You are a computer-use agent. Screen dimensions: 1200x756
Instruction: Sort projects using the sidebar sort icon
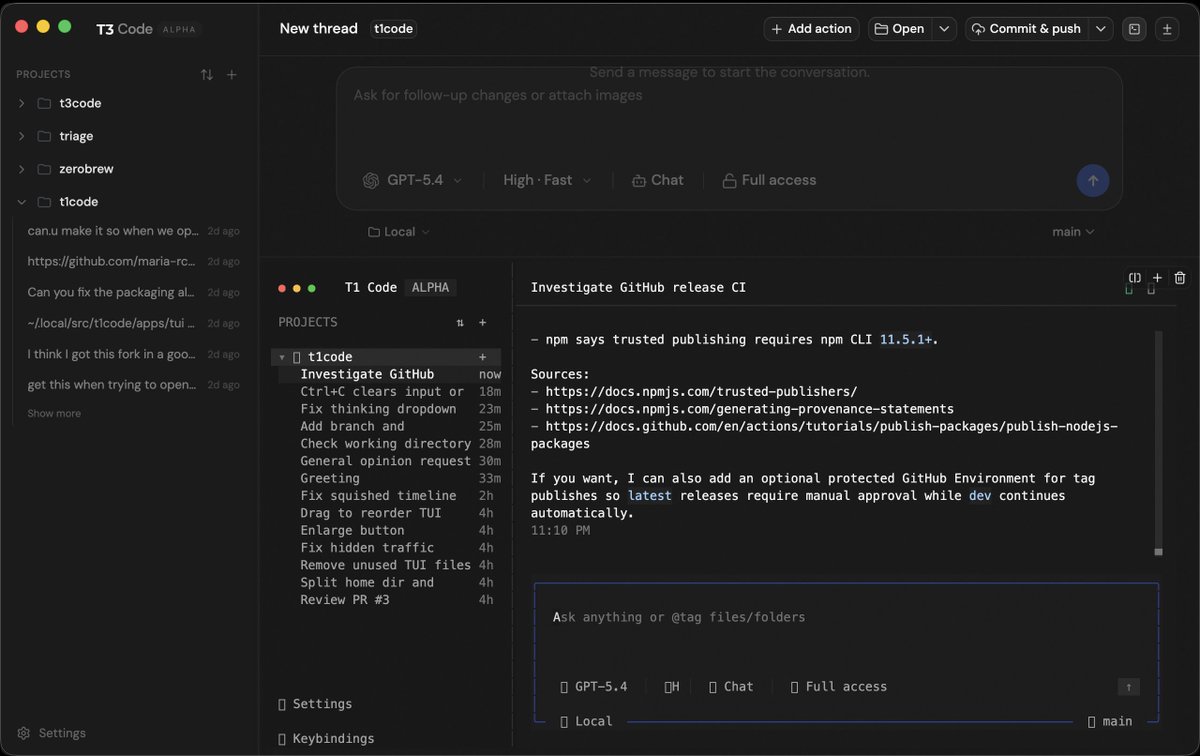point(207,74)
